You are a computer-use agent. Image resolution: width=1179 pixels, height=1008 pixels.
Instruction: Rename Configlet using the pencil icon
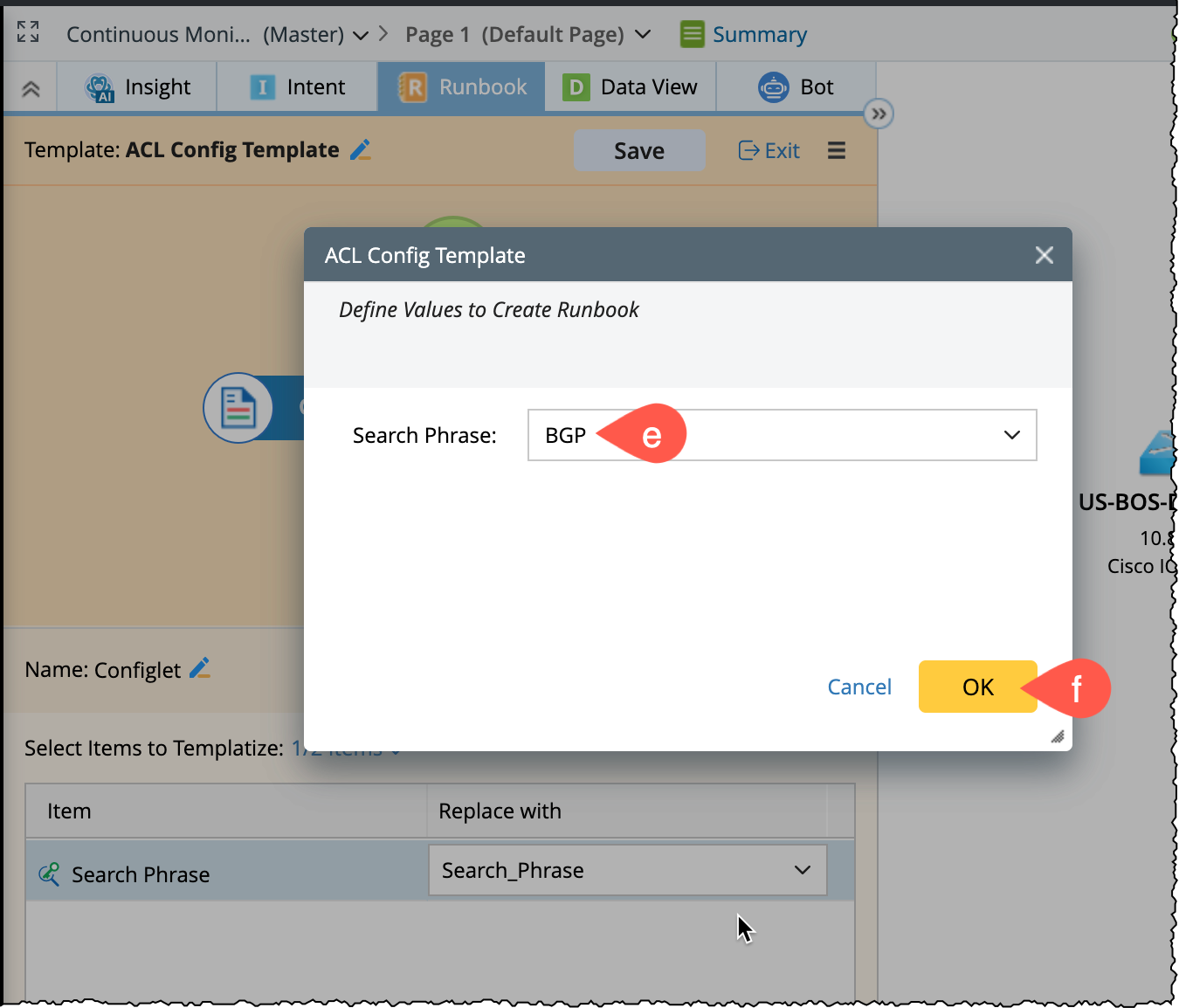click(200, 668)
